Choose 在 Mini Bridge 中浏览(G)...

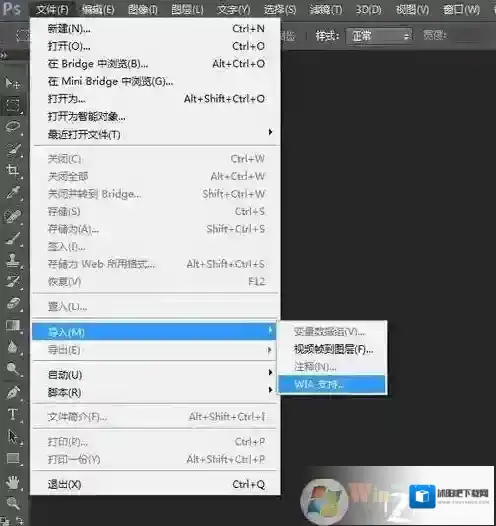coord(156,81)
